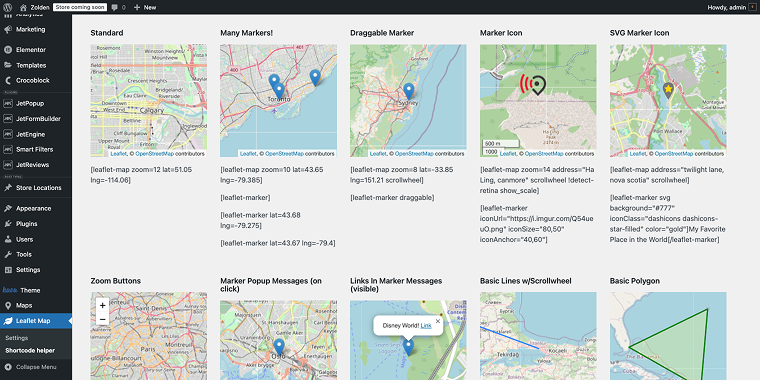Click the Sydney draggable marker pin
The height and width of the screenshot is (380, 760).
click(409, 92)
